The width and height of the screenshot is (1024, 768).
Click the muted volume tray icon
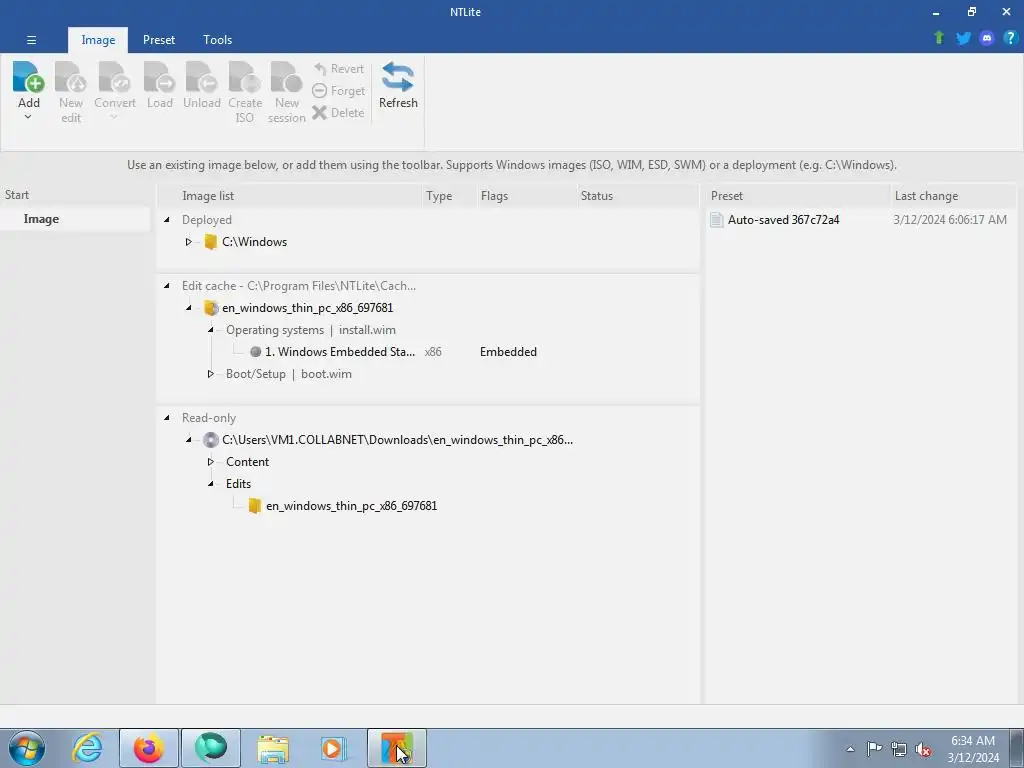coord(923,749)
